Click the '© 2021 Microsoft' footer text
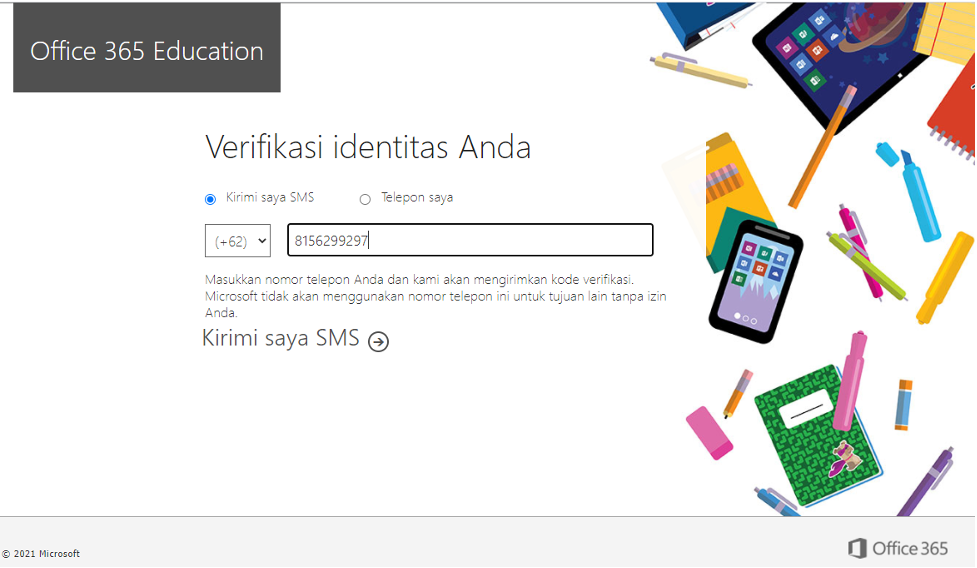Screen dimensions: 977x568 [41, 554]
